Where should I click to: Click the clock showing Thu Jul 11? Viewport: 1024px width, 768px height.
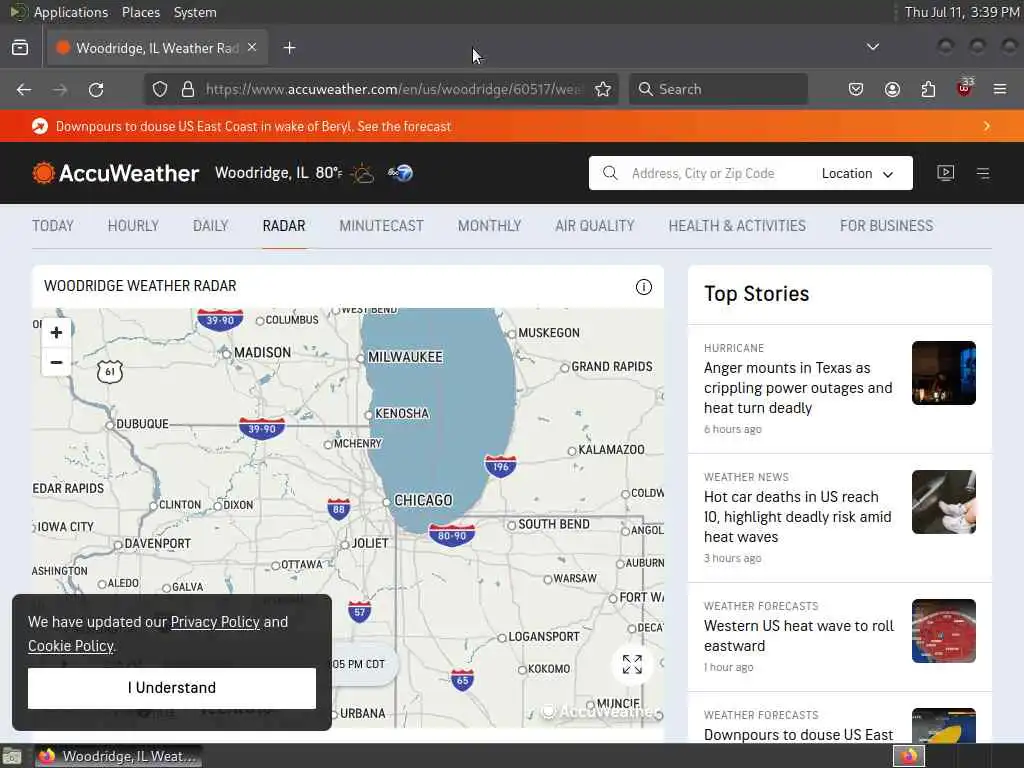coord(962,12)
